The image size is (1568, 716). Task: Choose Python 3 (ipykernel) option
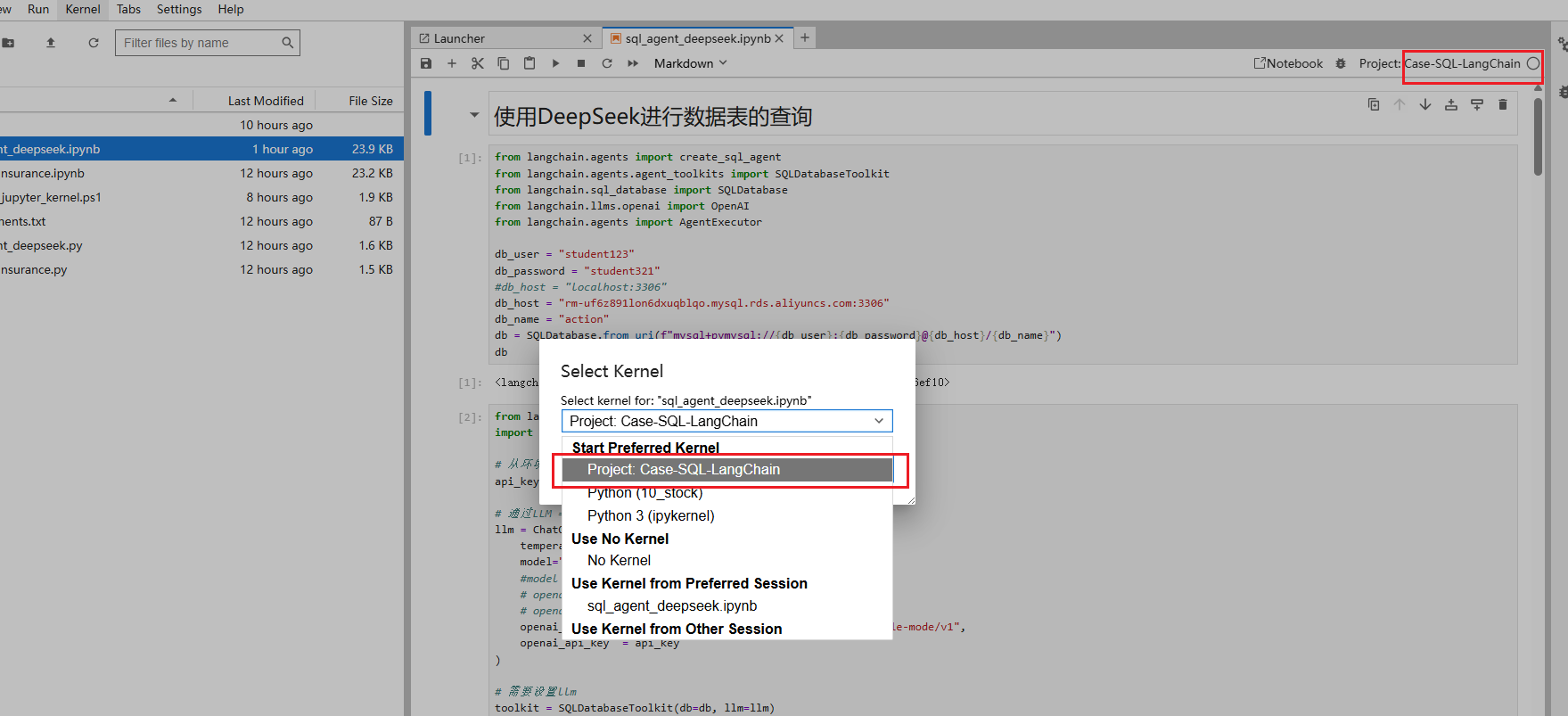coord(727,515)
